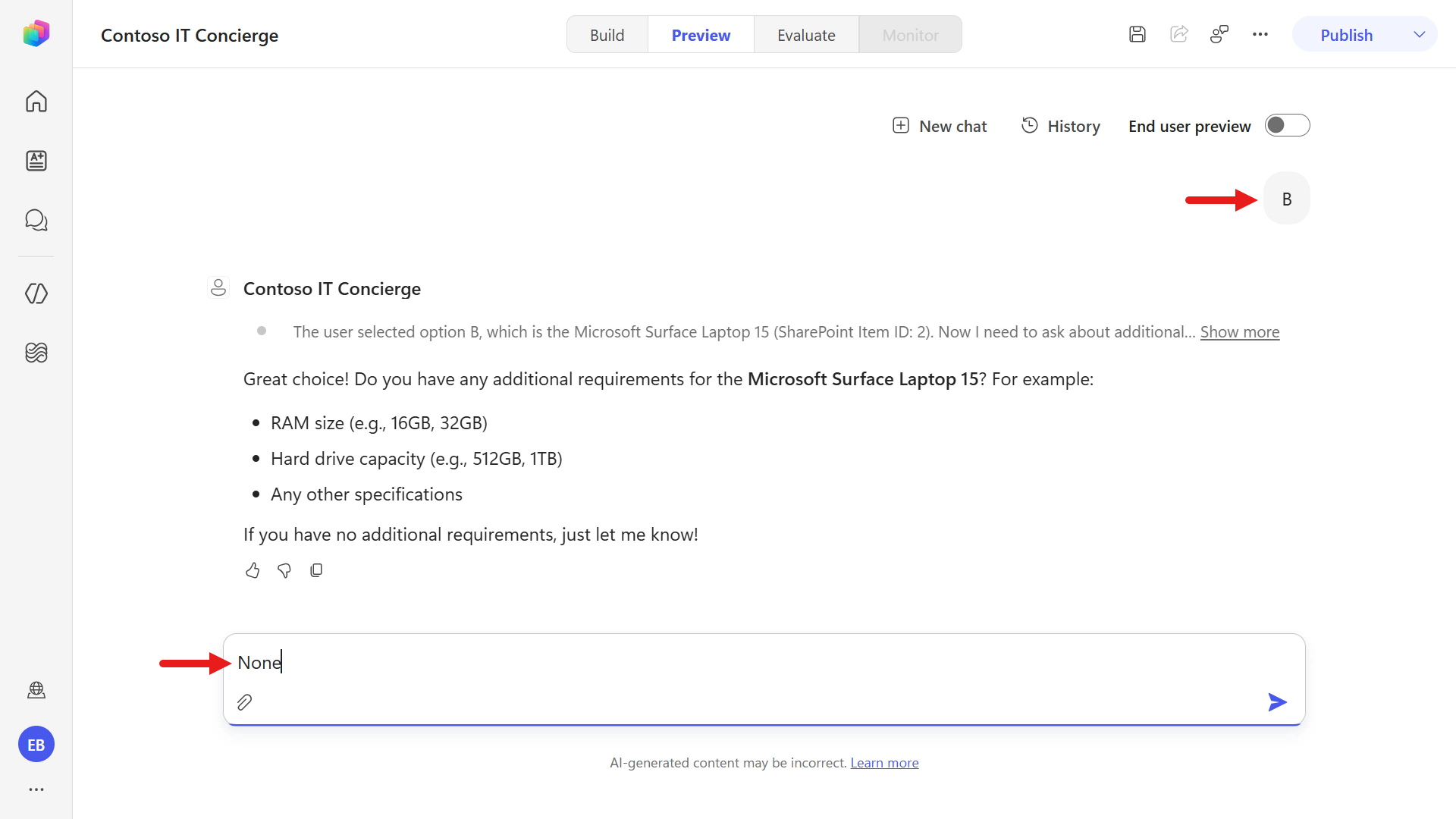1456x819 pixels.
Task: Copy the response with the copy icon
Action: [x=316, y=570]
